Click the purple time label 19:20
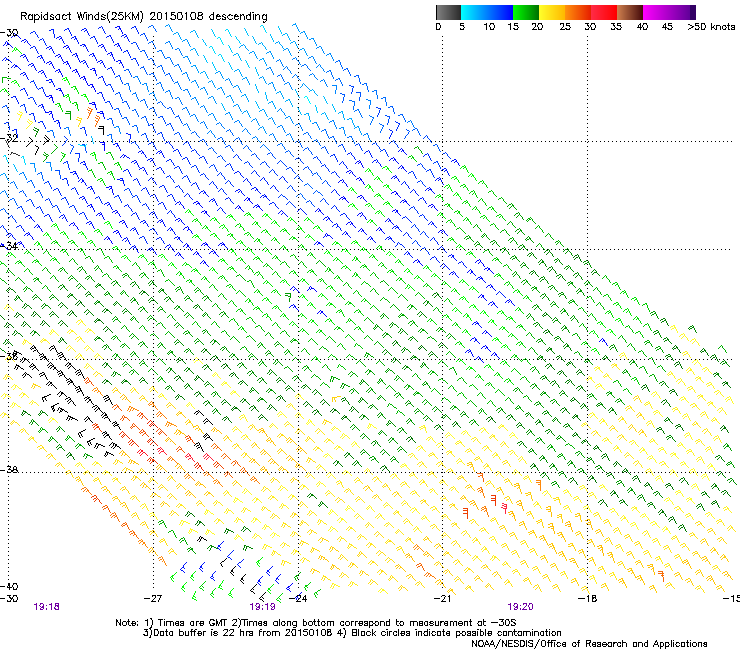 [521, 607]
